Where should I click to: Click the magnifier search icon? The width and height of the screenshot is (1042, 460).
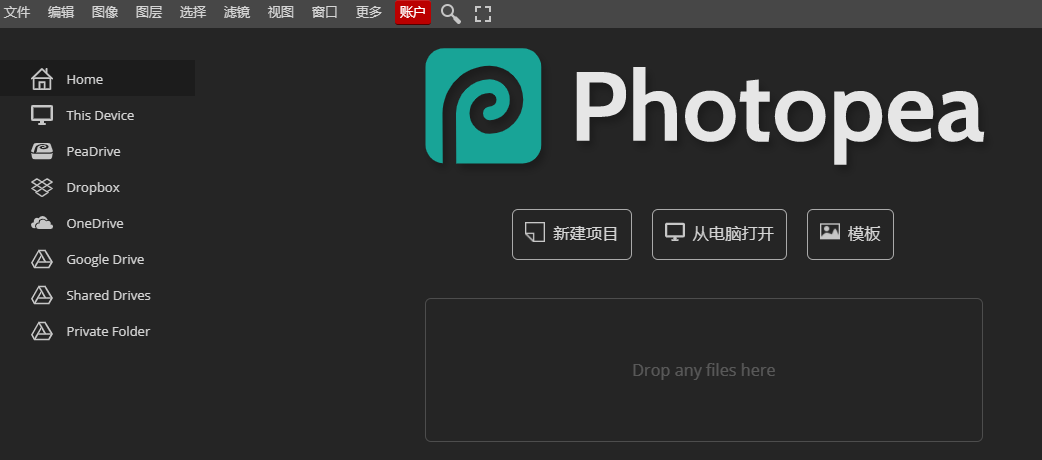(x=451, y=13)
